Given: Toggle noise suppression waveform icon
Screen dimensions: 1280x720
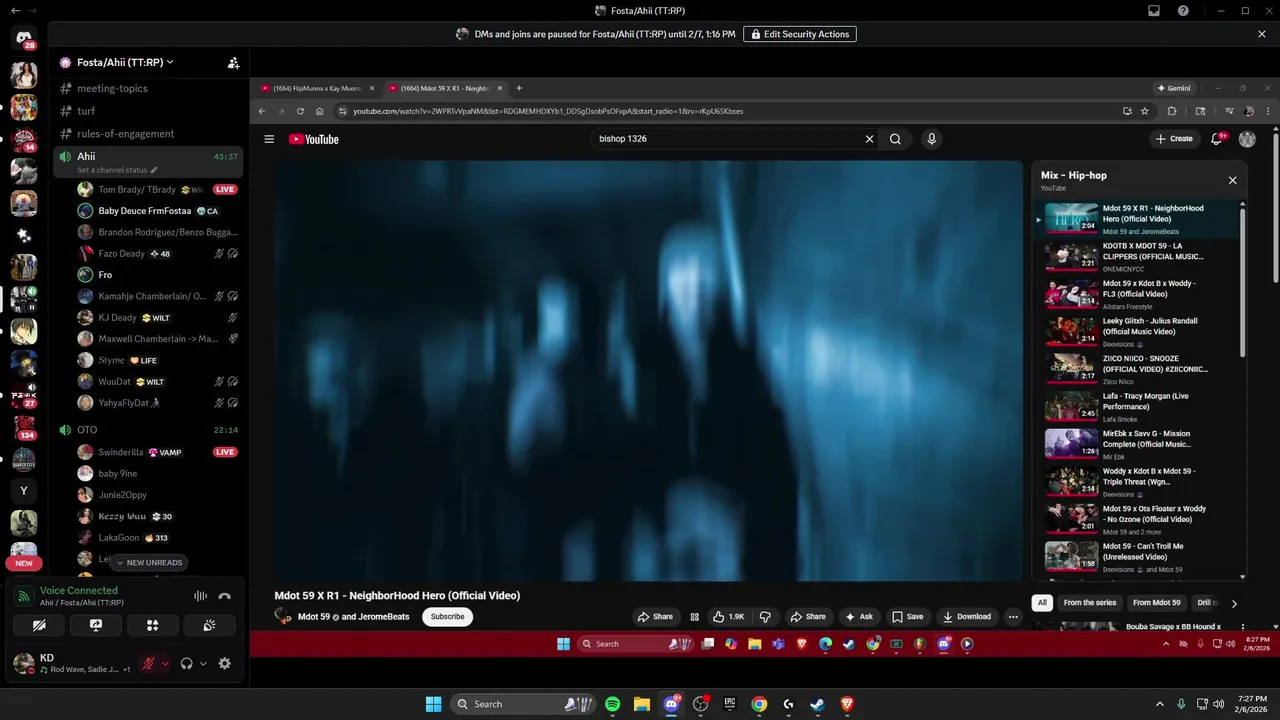Looking at the screenshot, I should (x=200, y=596).
